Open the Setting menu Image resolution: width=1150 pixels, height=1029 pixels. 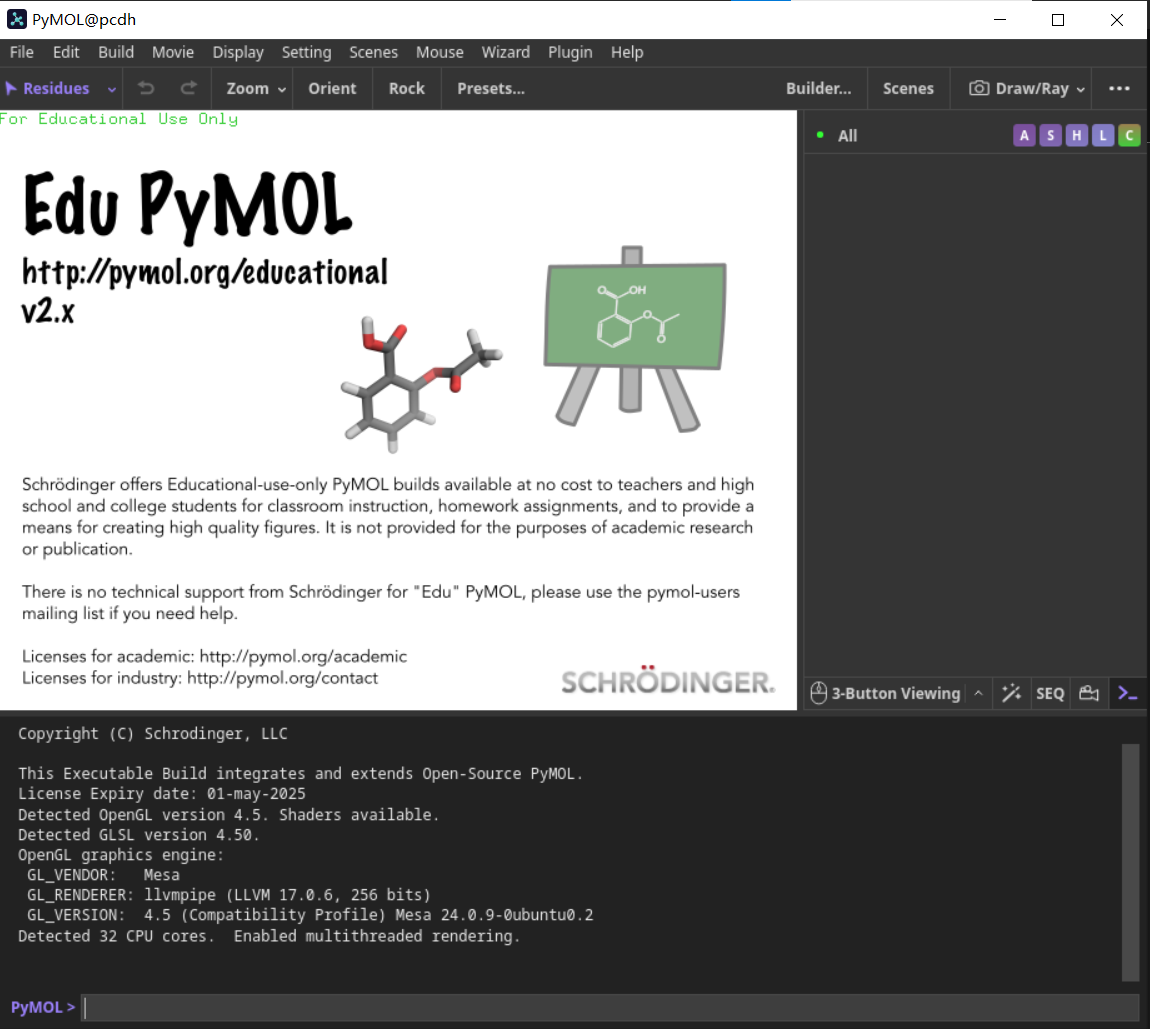307,52
